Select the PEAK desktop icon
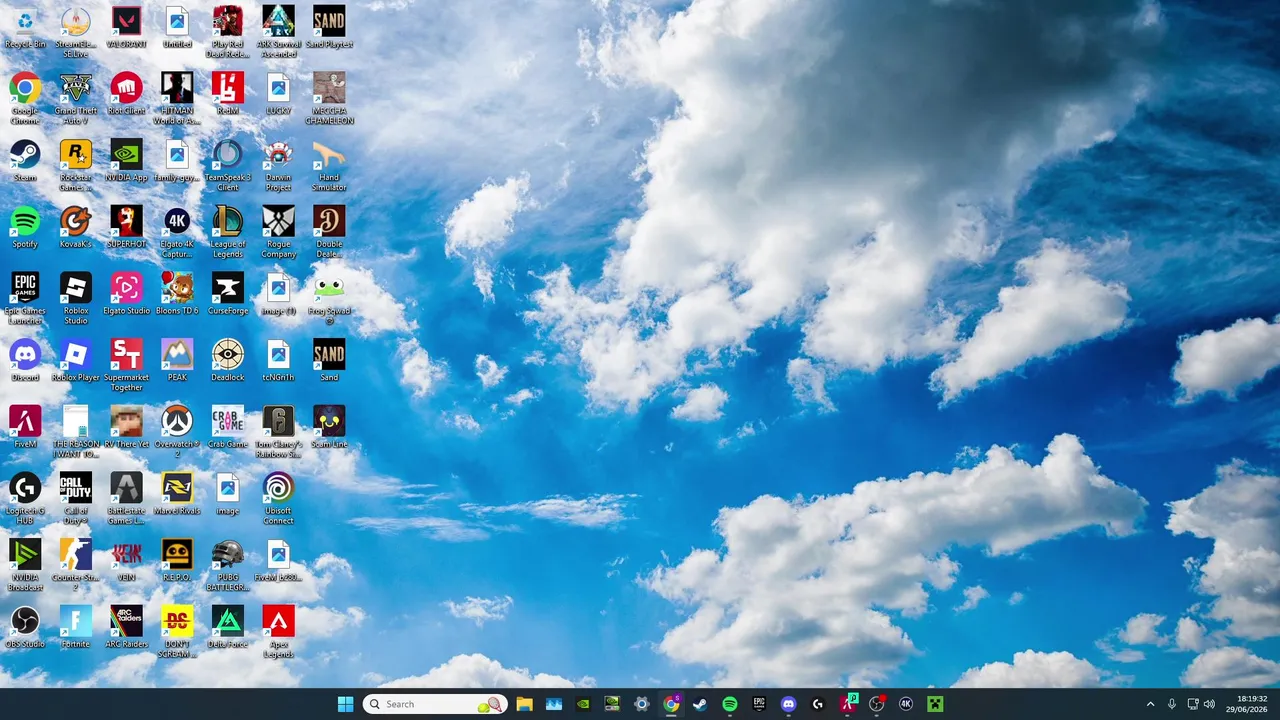The height and width of the screenshot is (720, 1280). click(177, 362)
